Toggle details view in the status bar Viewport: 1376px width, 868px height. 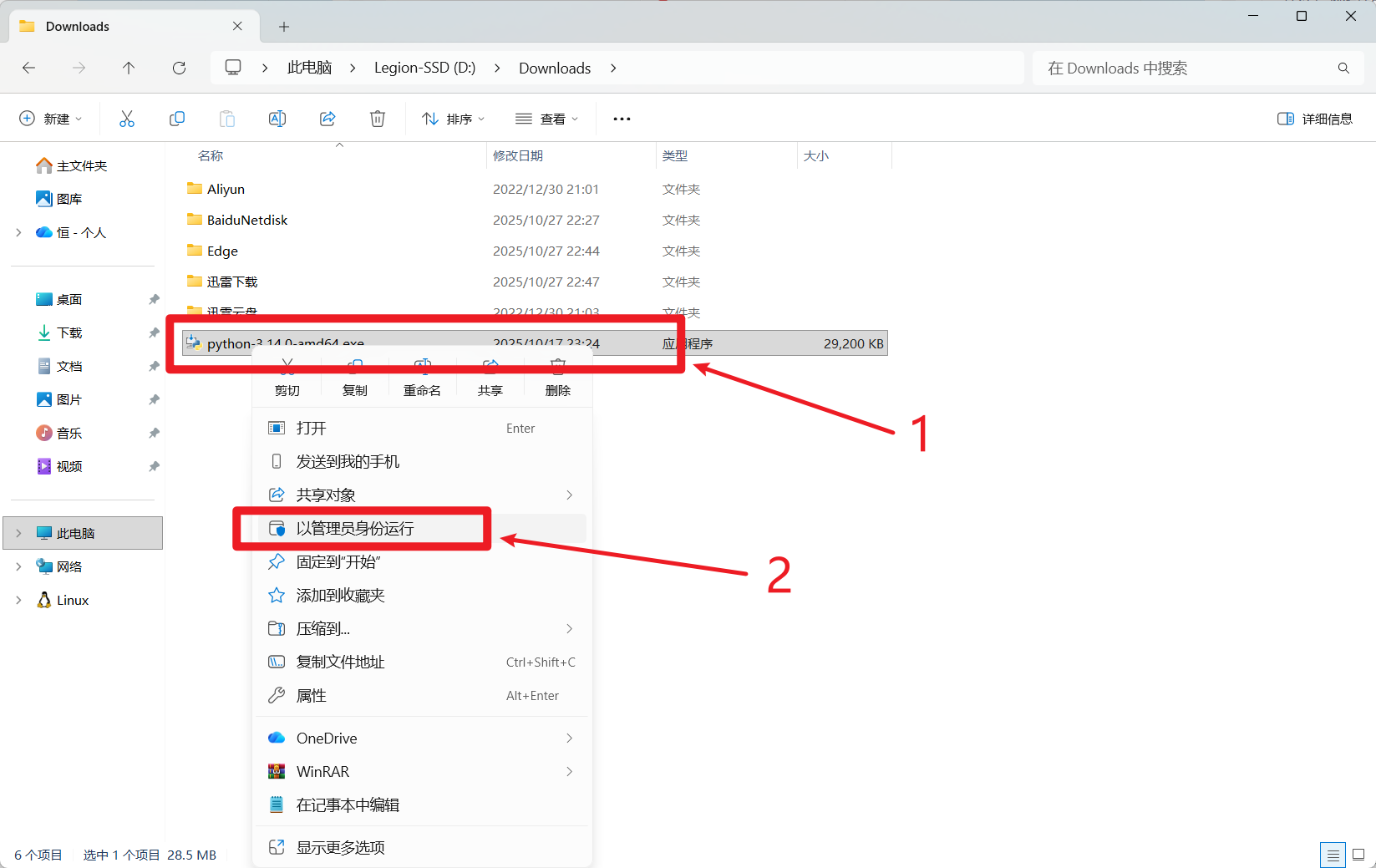1333,855
